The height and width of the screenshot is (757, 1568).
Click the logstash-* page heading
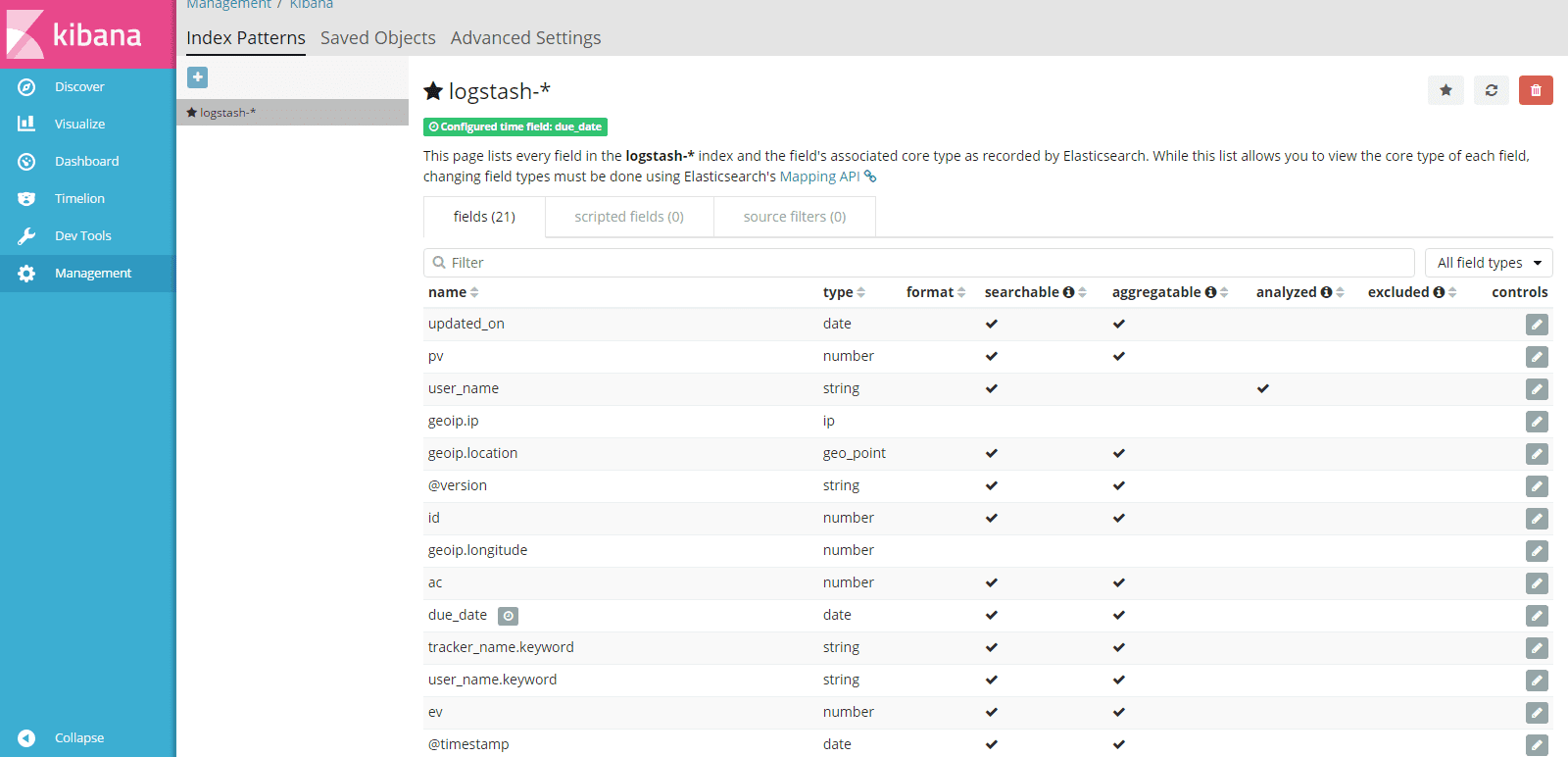coord(487,91)
